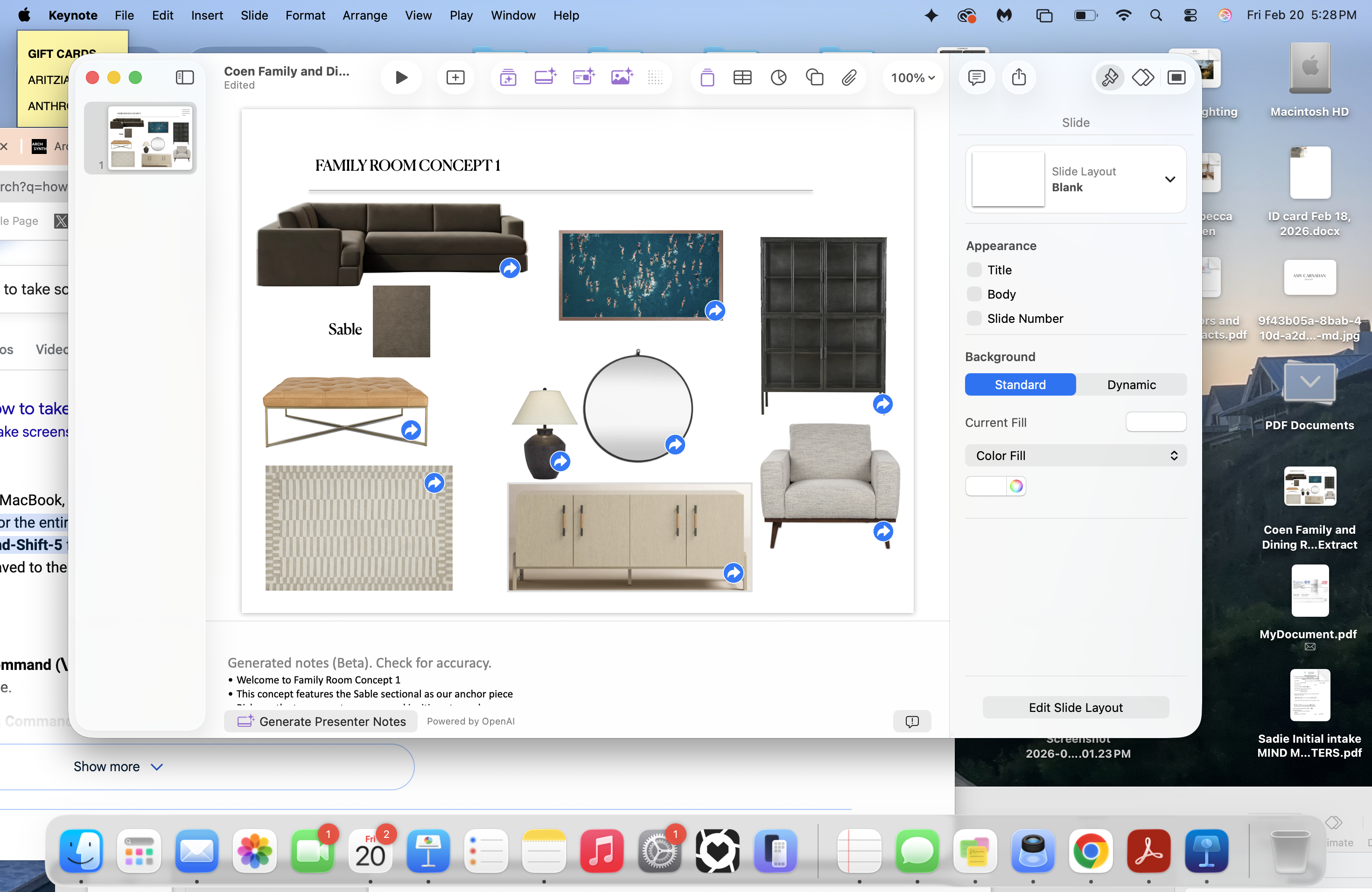This screenshot has height=892, width=1372.
Task: Click the Share toolbar icon
Action: click(1019, 77)
